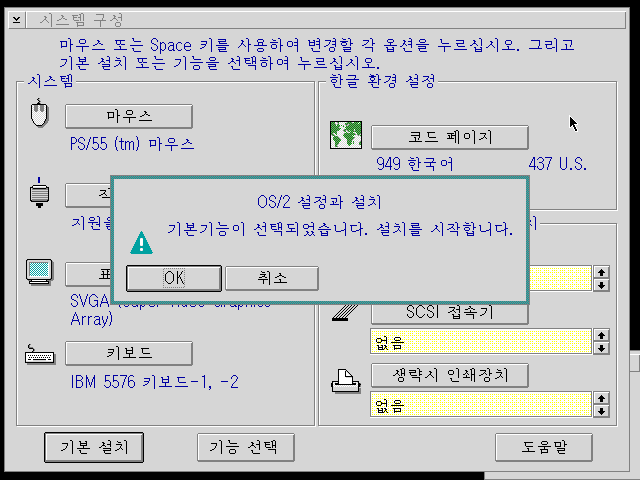Screen dimensions: 640x480
Task: Click the '437 U.S.' code page text
Action: tap(558, 164)
